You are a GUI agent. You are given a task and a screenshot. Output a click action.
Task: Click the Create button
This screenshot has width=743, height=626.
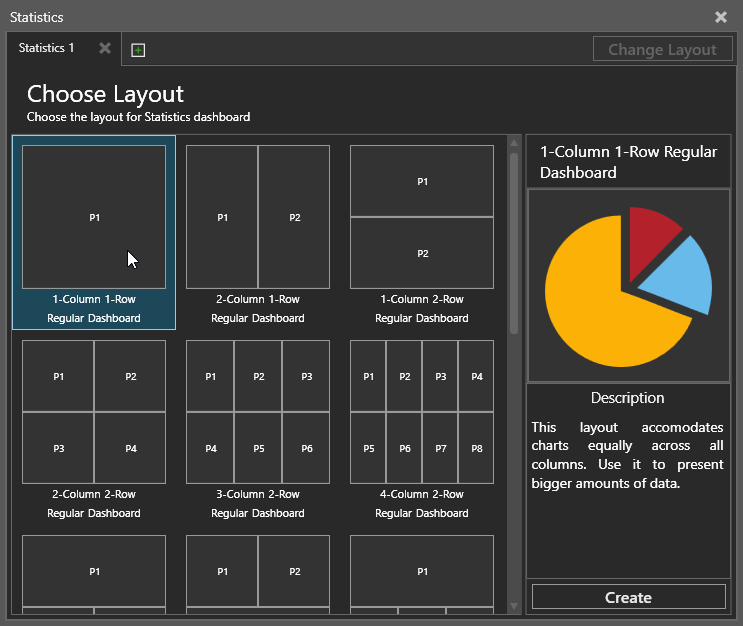pos(628,597)
